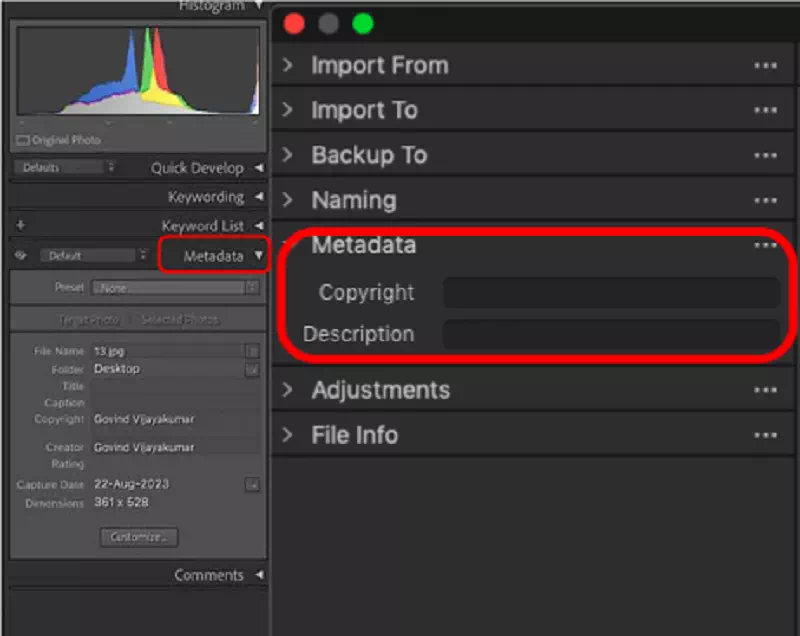
Task: Close the import window with red button
Action: click(294, 24)
